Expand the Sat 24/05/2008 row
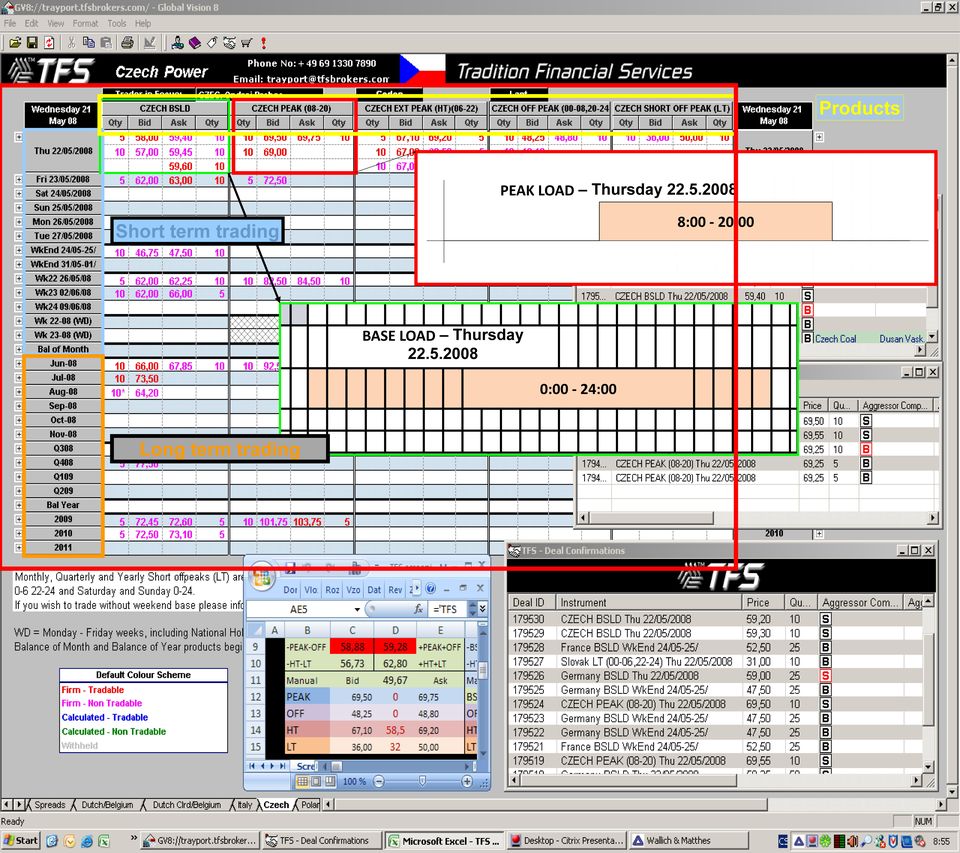The height and width of the screenshot is (853, 960). click(18, 194)
